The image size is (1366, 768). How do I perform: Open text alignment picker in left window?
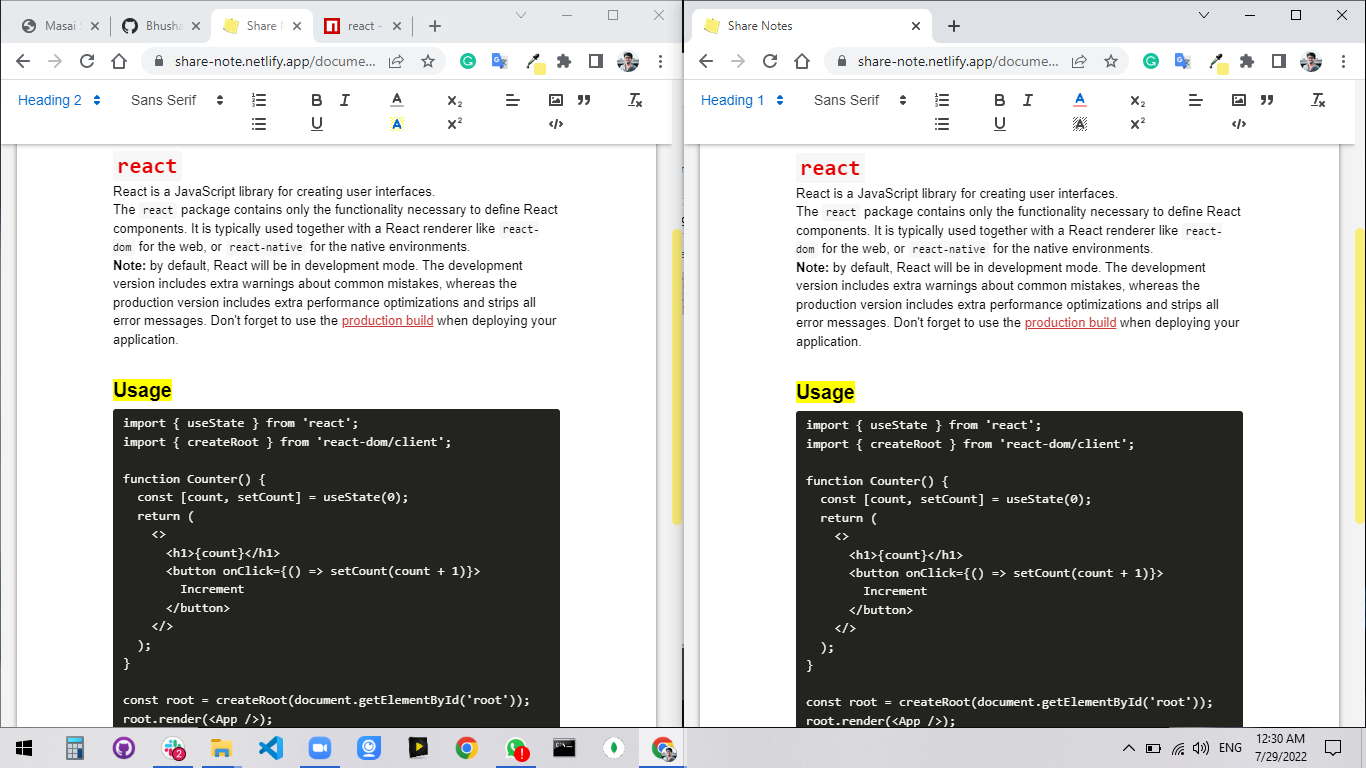point(513,100)
